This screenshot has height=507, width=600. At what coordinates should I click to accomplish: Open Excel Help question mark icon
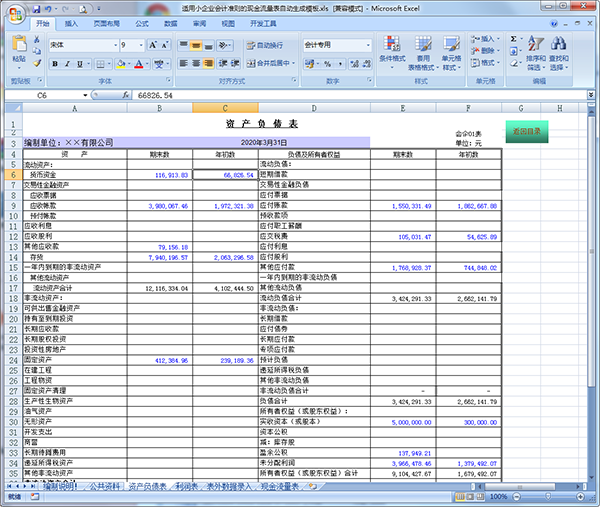pyautogui.click(x=554, y=24)
